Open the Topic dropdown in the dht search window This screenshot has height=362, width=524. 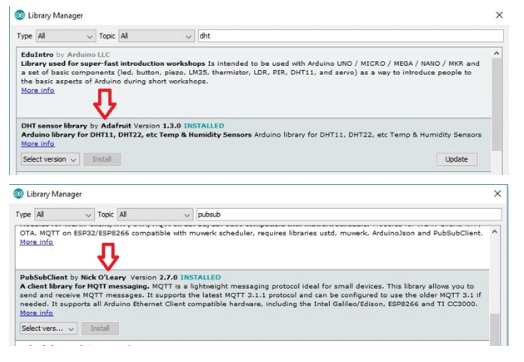coord(156,36)
